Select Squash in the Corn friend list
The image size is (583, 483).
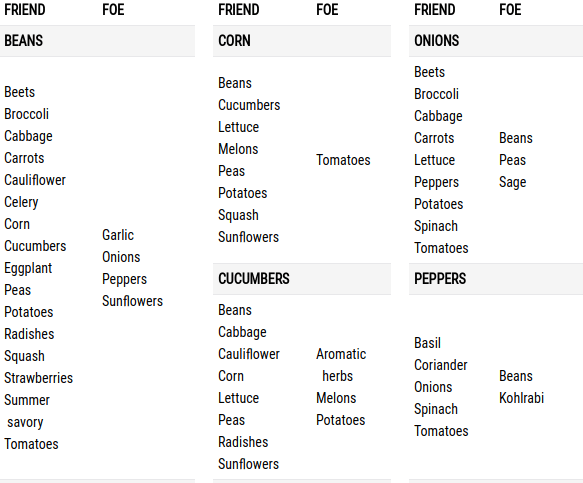pos(238,215)
